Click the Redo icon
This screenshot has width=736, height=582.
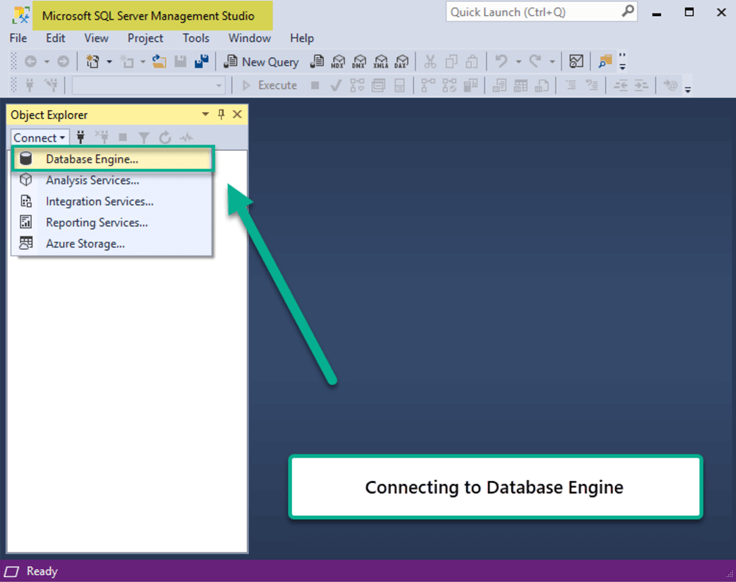(x=535, y=61)
